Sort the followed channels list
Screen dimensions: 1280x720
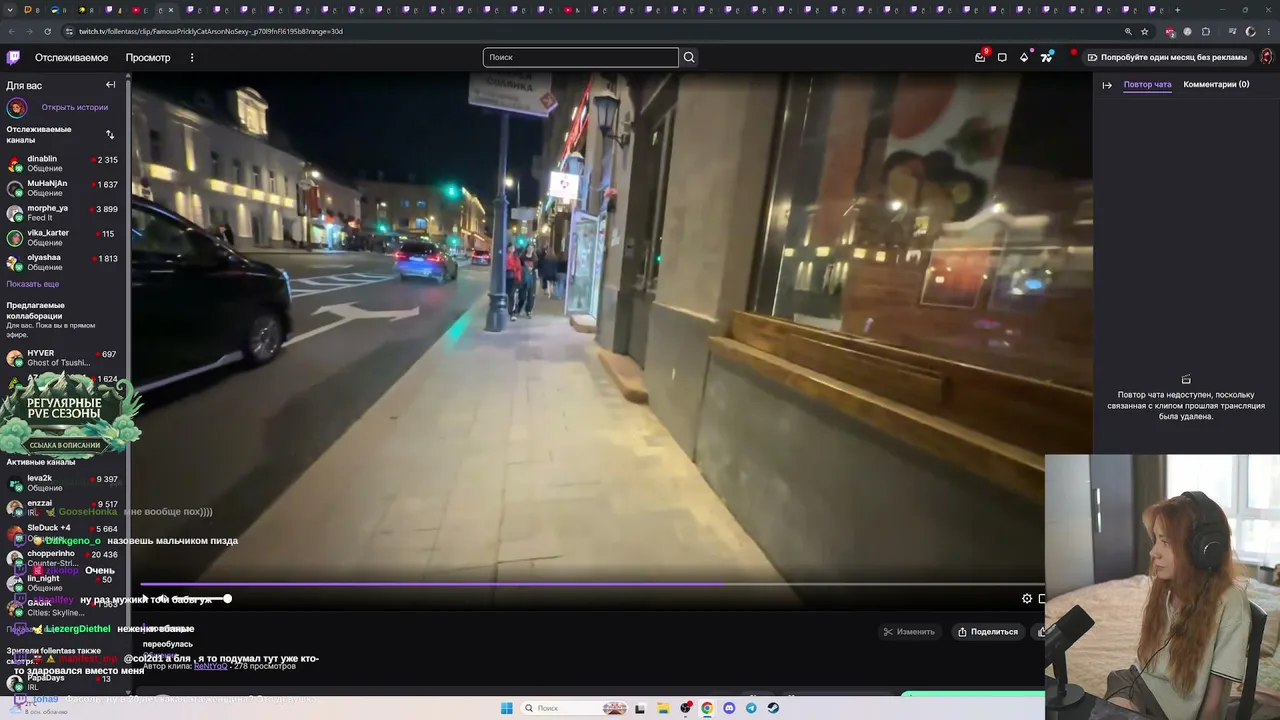[110, 134]
